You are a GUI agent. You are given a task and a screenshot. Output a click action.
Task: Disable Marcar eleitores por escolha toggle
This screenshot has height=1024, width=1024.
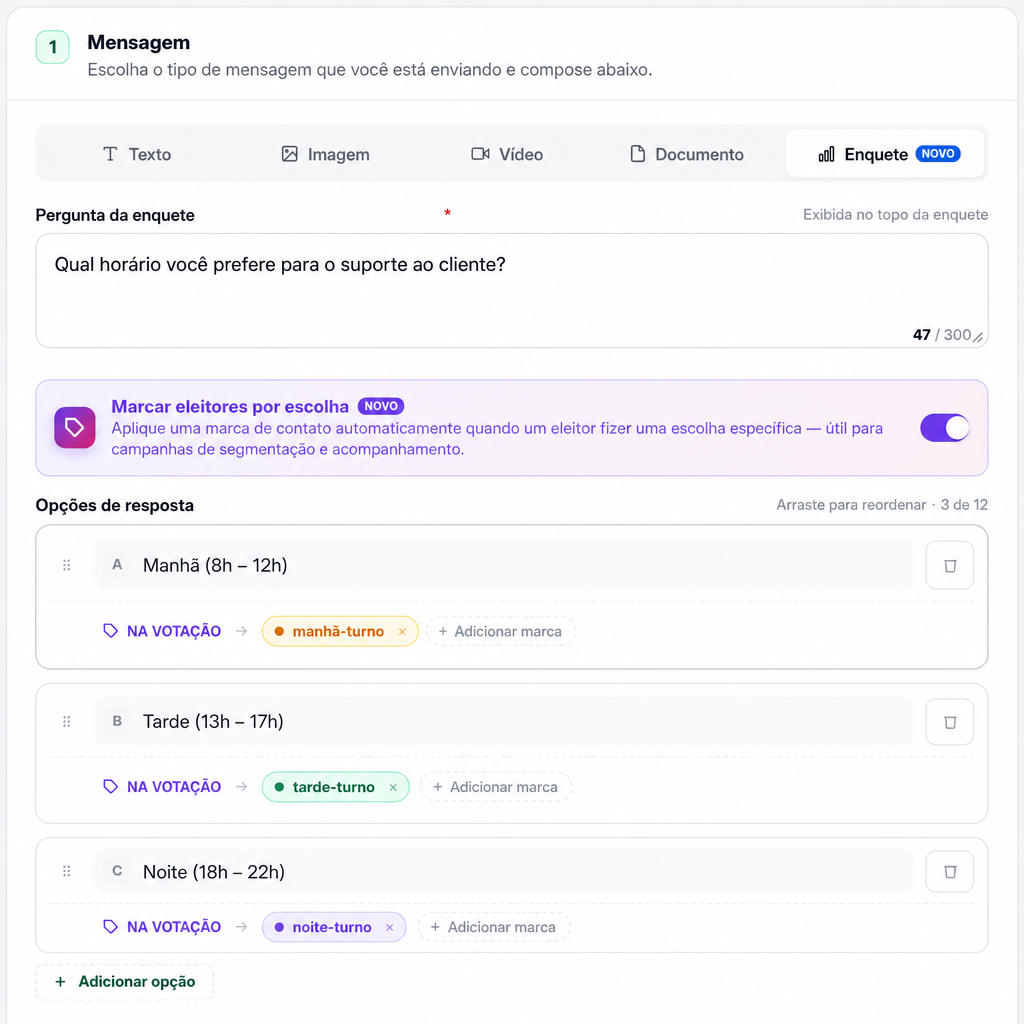click(944, 428)
